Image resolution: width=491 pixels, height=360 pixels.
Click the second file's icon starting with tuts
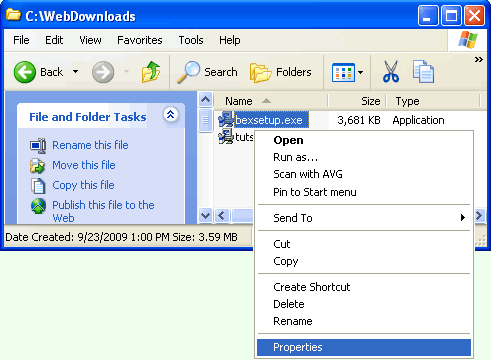click(x=226, y=137)
